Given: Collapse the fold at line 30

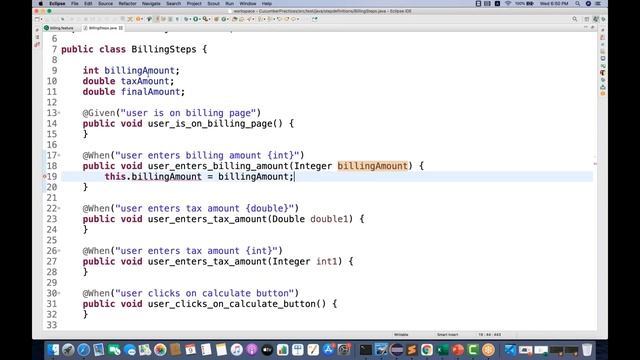Looking at the screenshot, I should point(59,293).
